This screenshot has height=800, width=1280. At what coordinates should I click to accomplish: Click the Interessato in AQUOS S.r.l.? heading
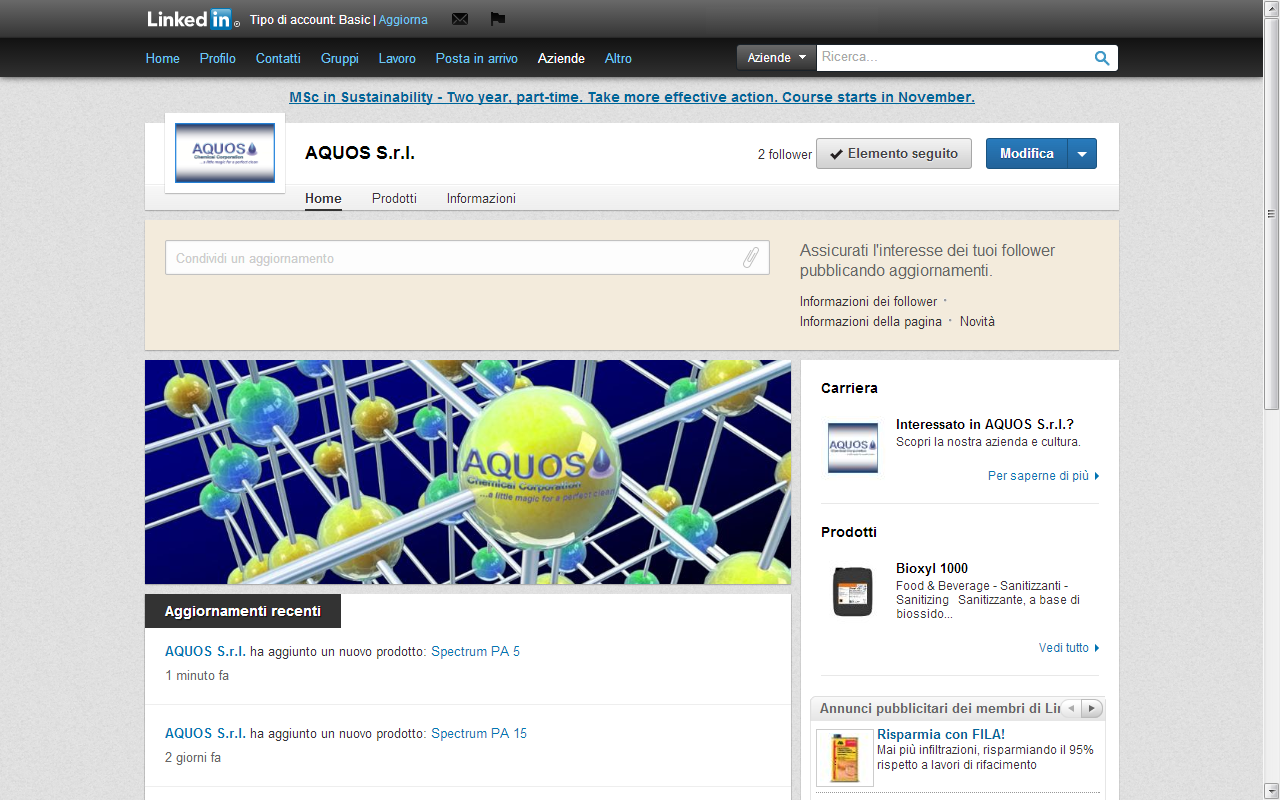point(985,424)
